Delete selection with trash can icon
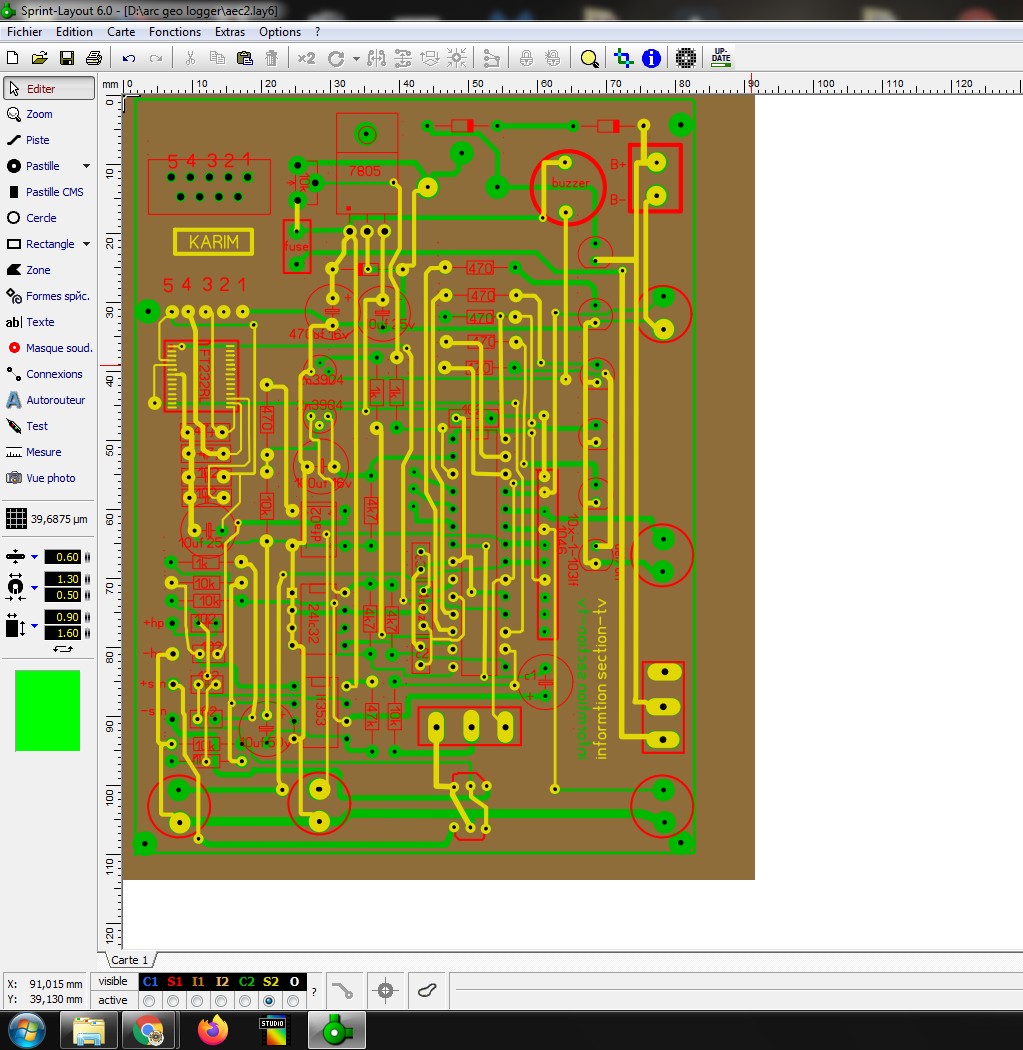Screen dimensions: 1023x1050 pyautogui.click(x=271, y=58)
